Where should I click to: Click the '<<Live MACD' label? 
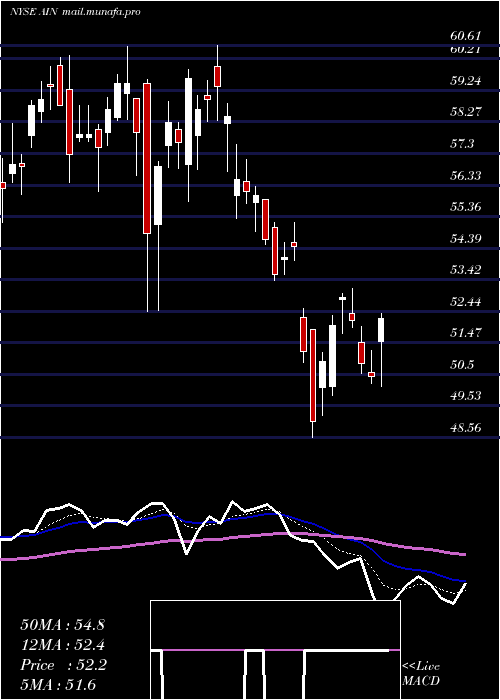coord(421,673)
